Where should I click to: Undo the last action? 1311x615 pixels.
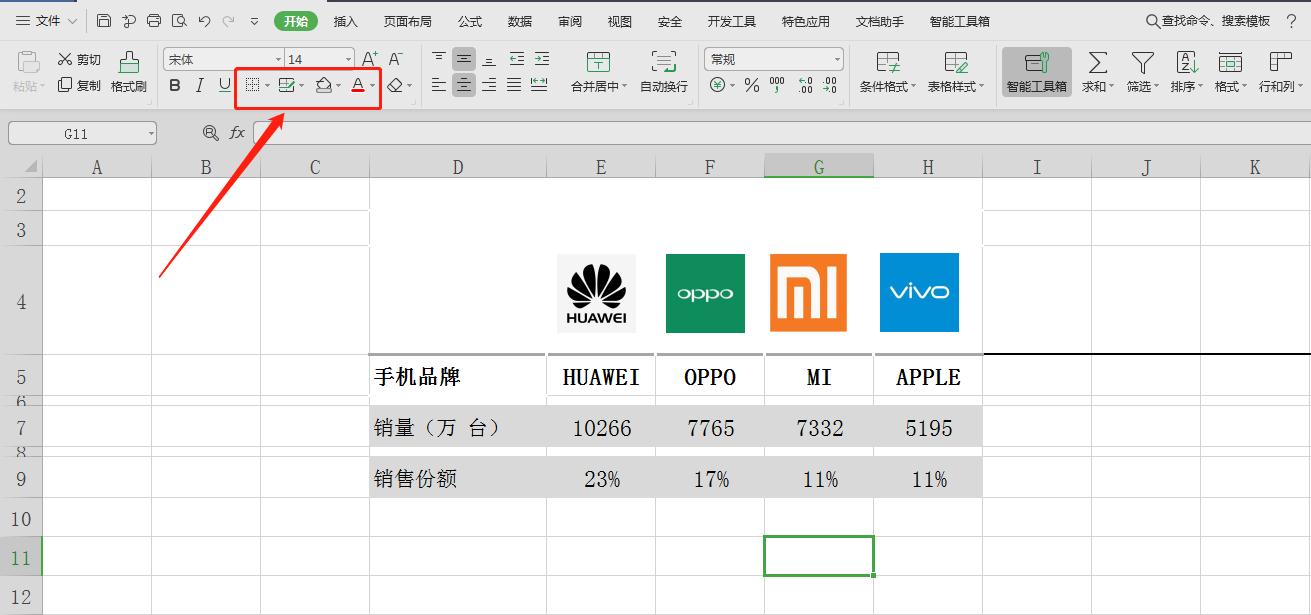[204, 21]
